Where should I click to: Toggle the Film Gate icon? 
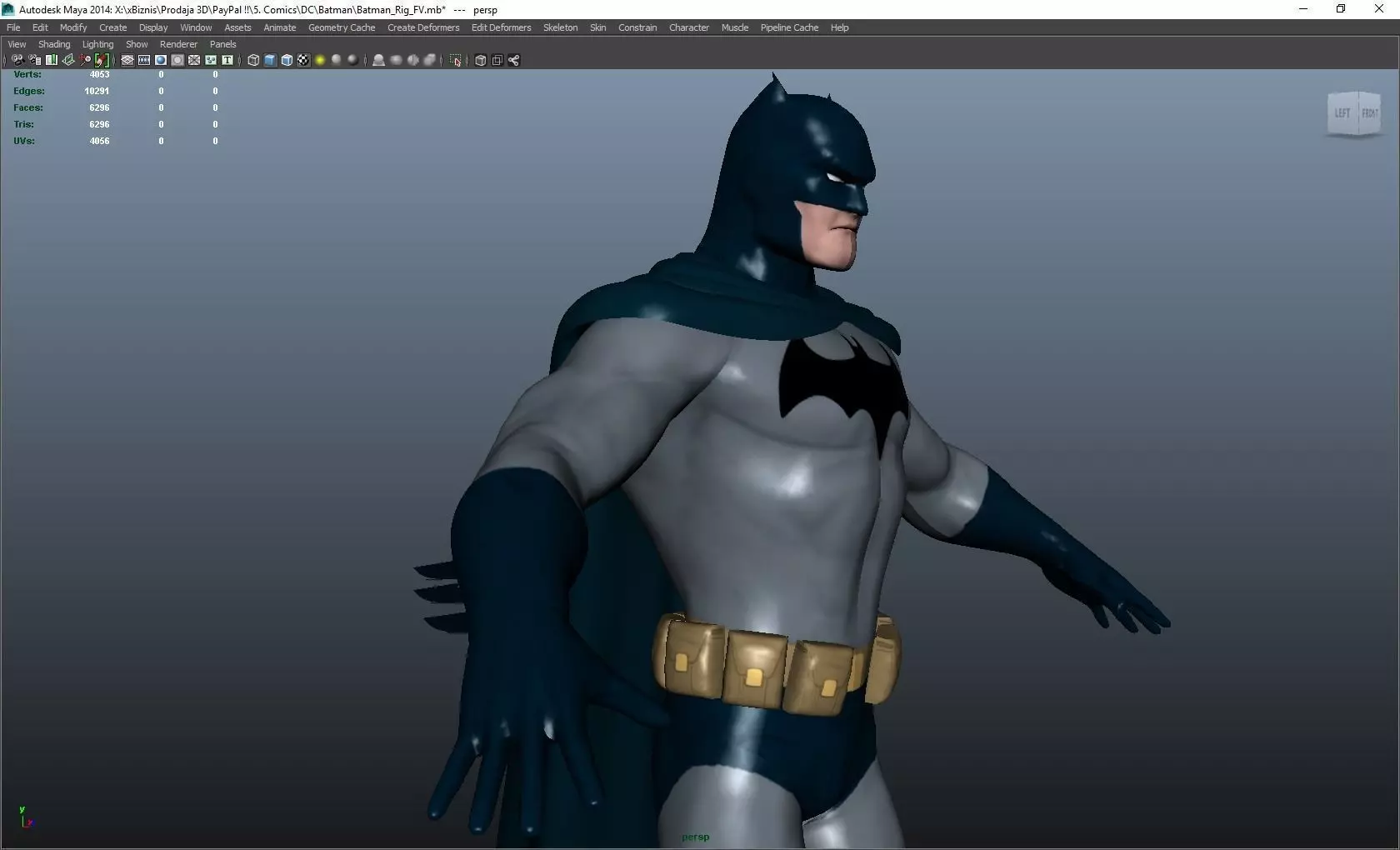[144, 60]
